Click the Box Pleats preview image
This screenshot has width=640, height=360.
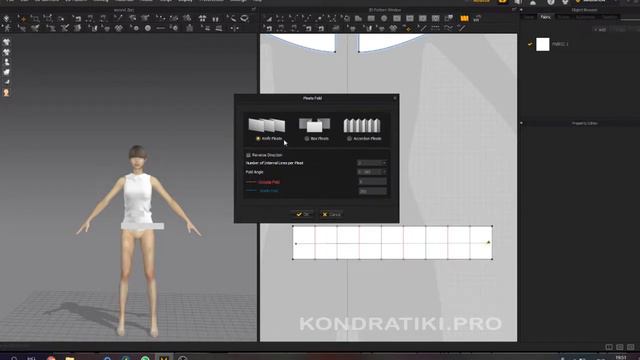tap(314, 125)
